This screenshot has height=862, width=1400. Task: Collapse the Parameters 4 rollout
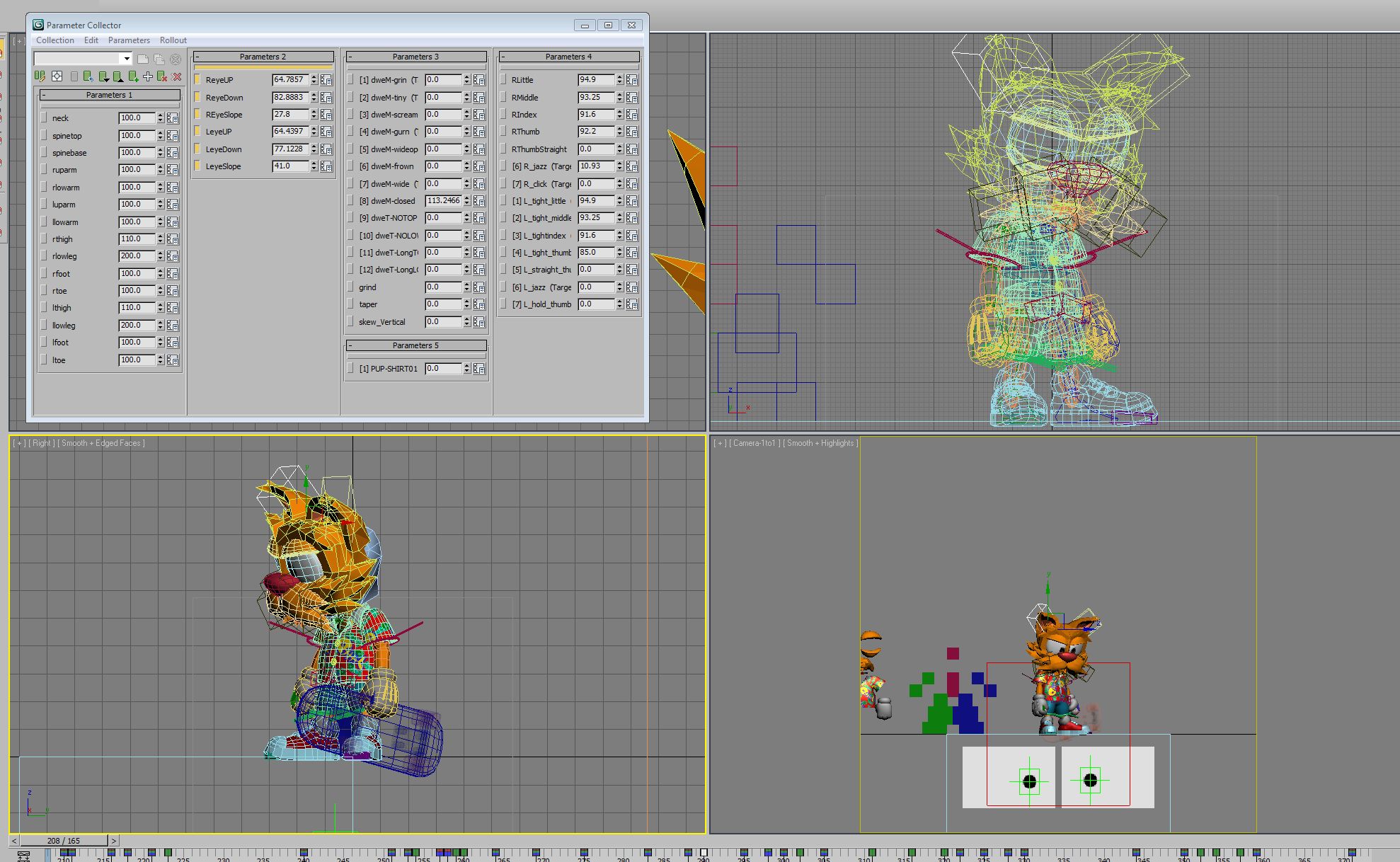pos(568,57)
